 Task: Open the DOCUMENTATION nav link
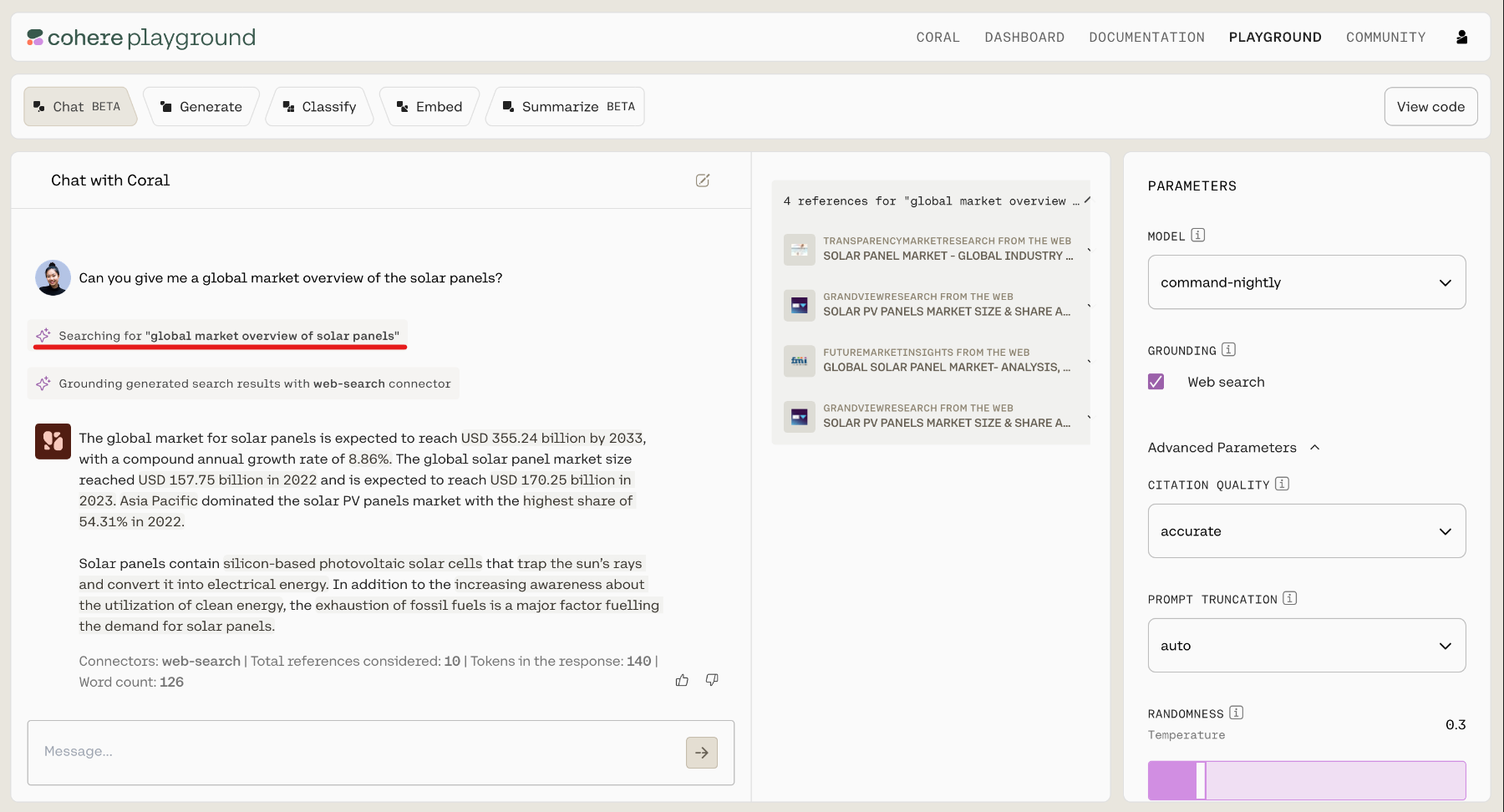[x=1146, y=38]
